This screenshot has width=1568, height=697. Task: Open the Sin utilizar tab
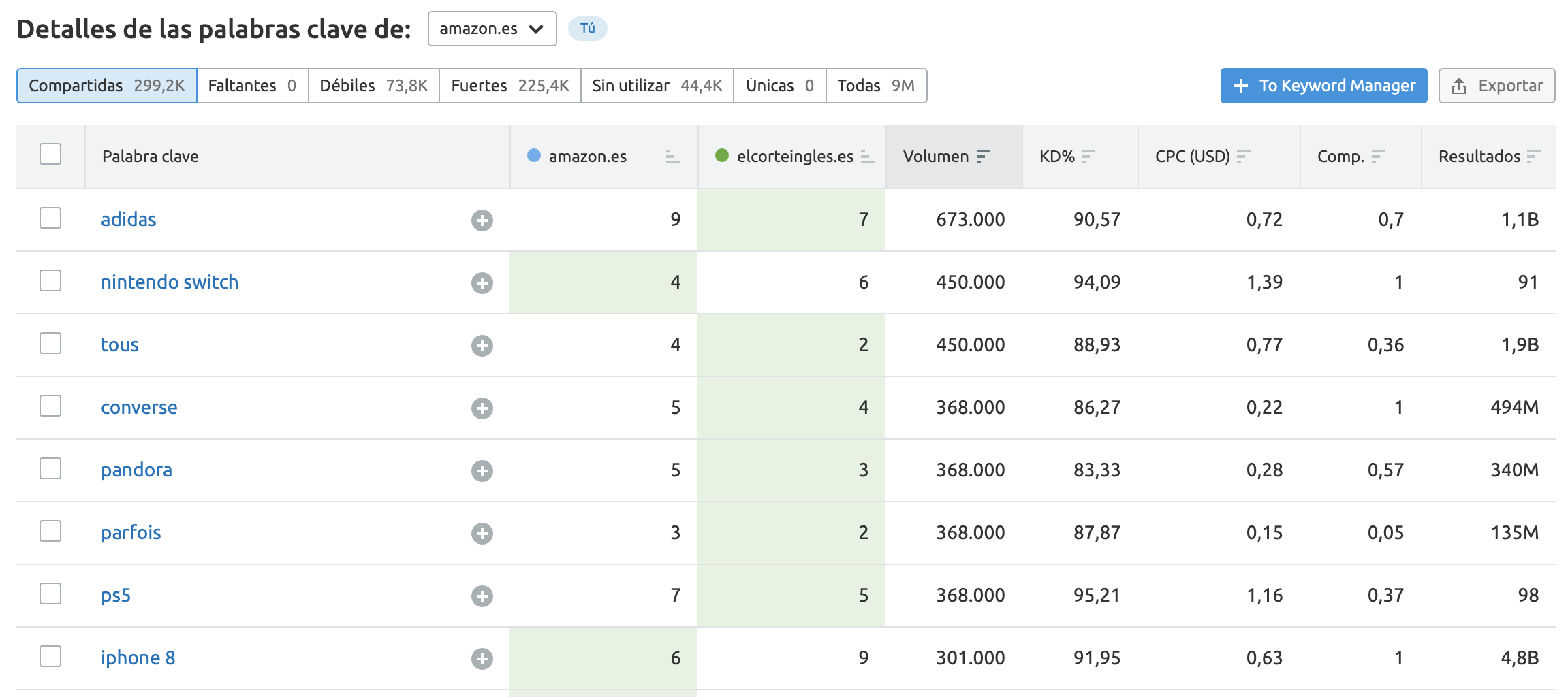click(x=657, y=86)
